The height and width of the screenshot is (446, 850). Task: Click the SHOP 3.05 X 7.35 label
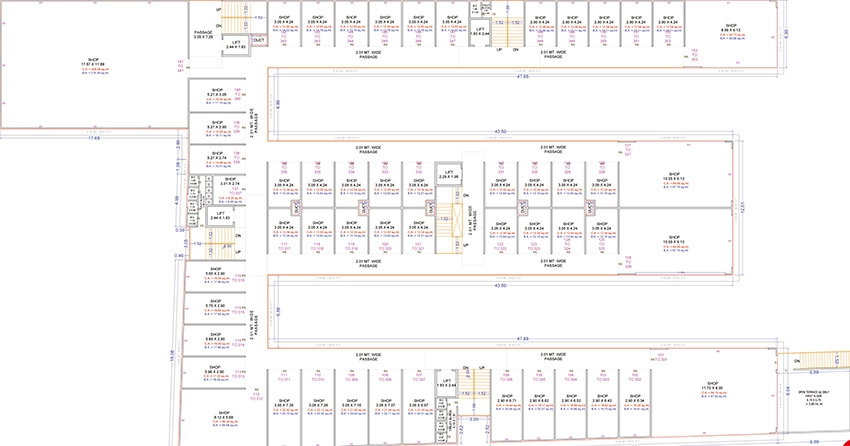pyautogui.click(x=285, y=403)
